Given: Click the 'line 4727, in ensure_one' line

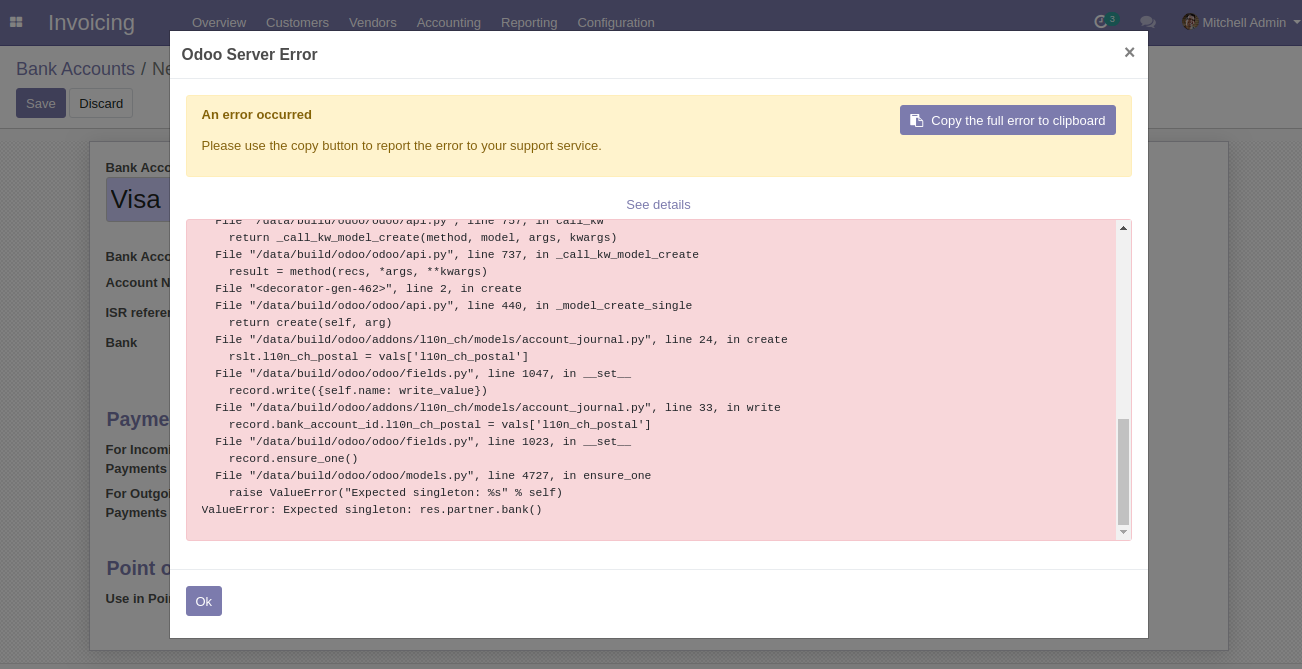Looking at the screenshot, I should pyautogui.click(x=433, y=476).
